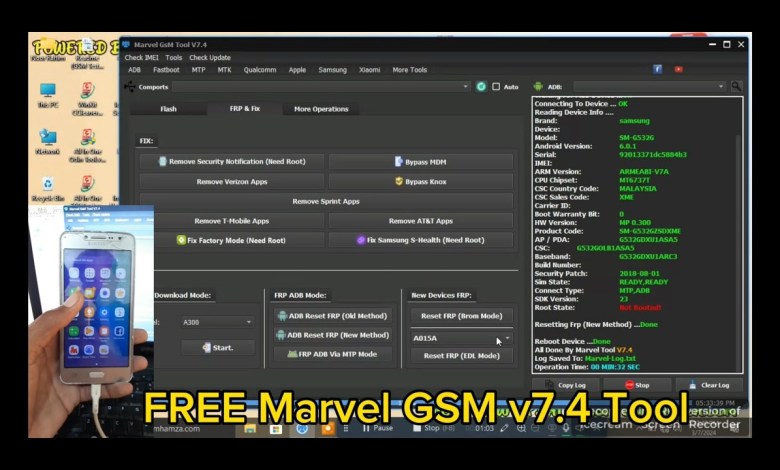Switch to the Samsung tab

pos(332,70)
